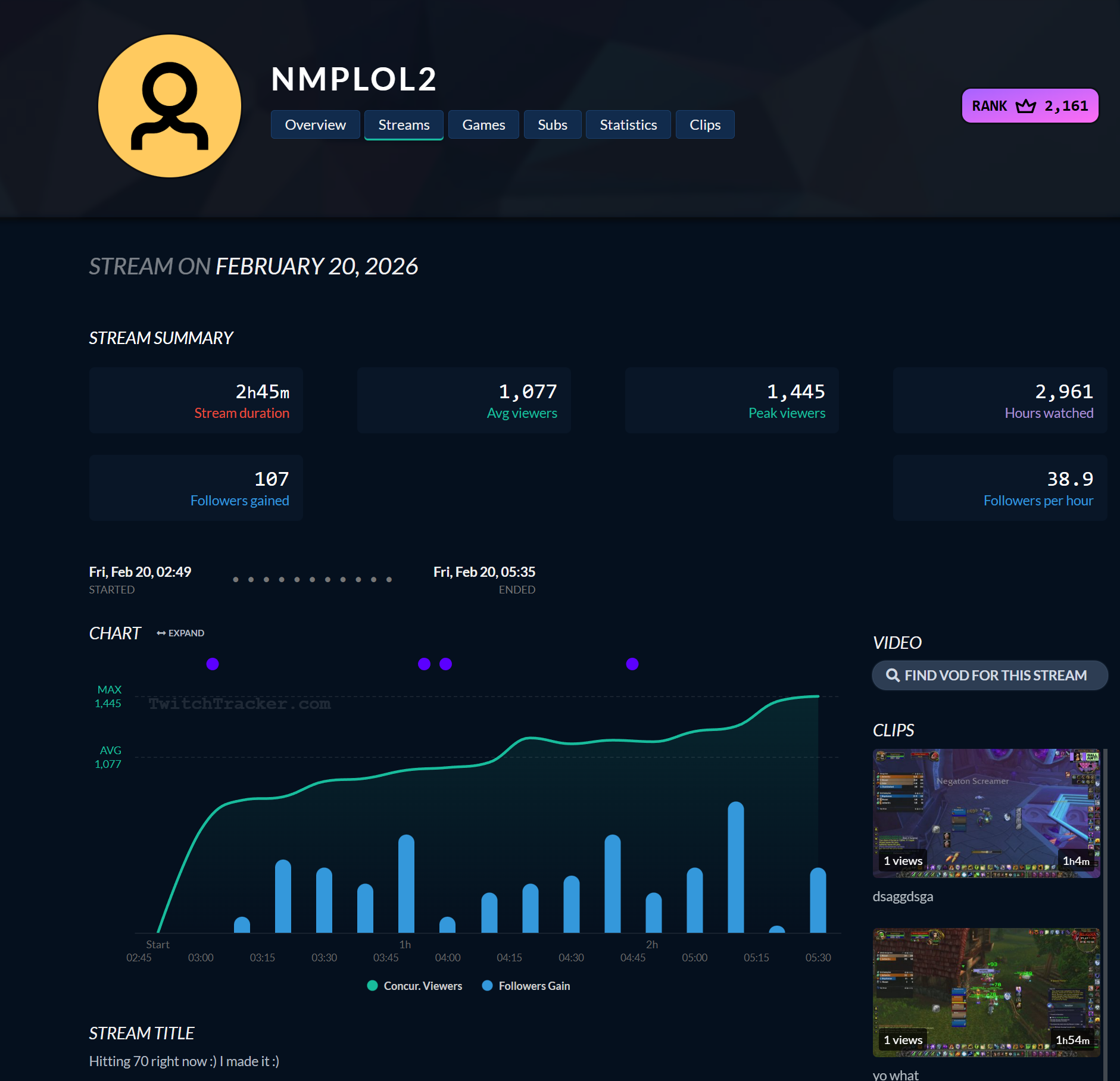The width and height of the screenshot is (1120, 1081).
Task: Click the '1h4m' duration on dsaggdsga clip
Action: [1077, 861]
